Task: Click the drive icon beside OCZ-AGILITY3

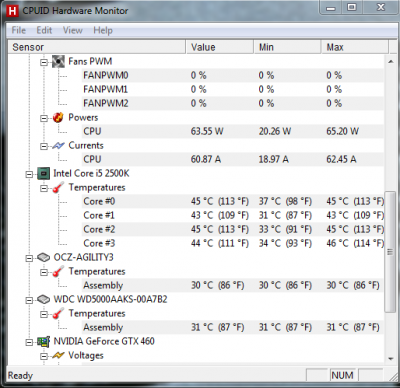Action: point(43,257)
